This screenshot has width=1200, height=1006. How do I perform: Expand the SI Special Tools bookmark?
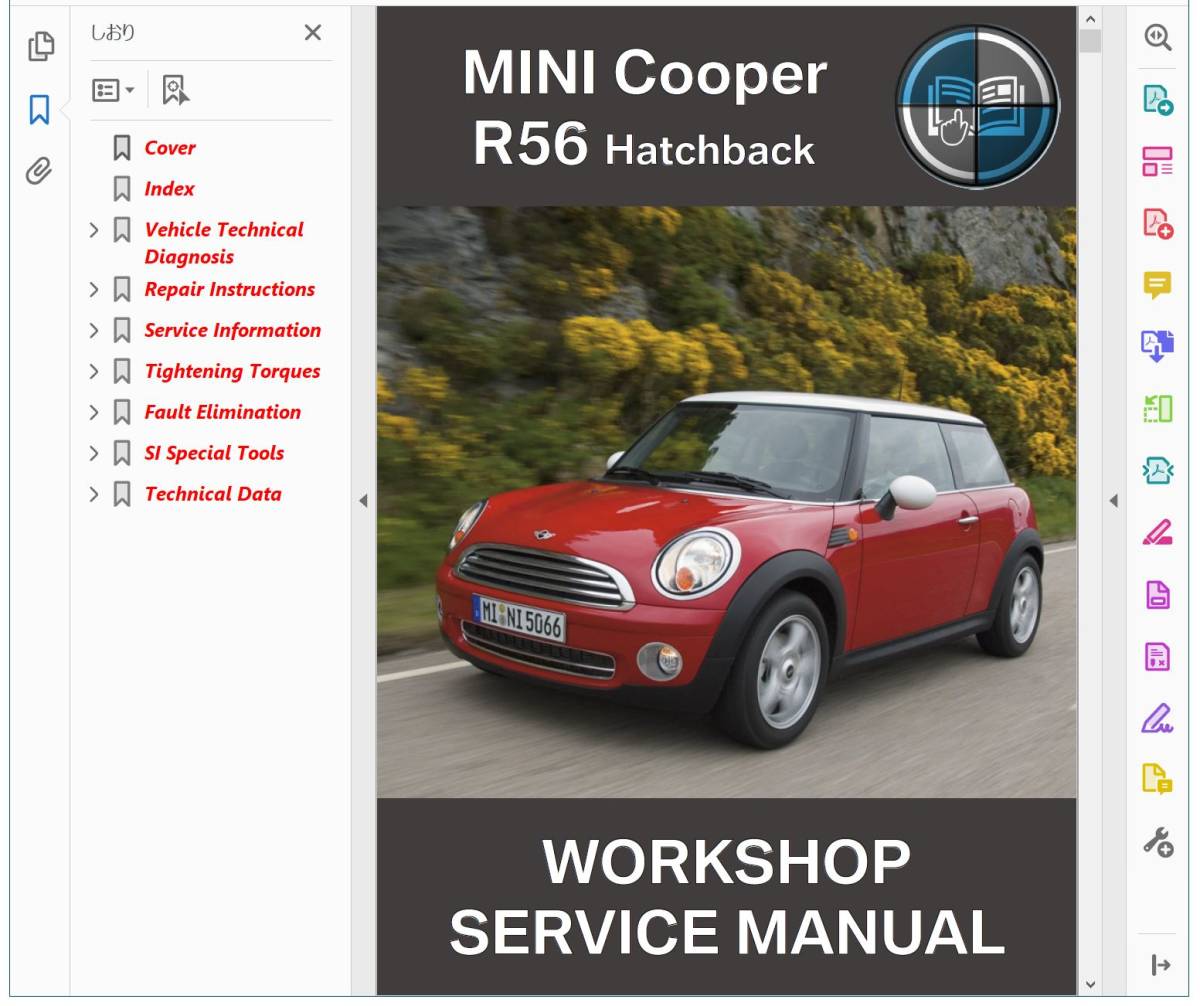tap(94, 454)
